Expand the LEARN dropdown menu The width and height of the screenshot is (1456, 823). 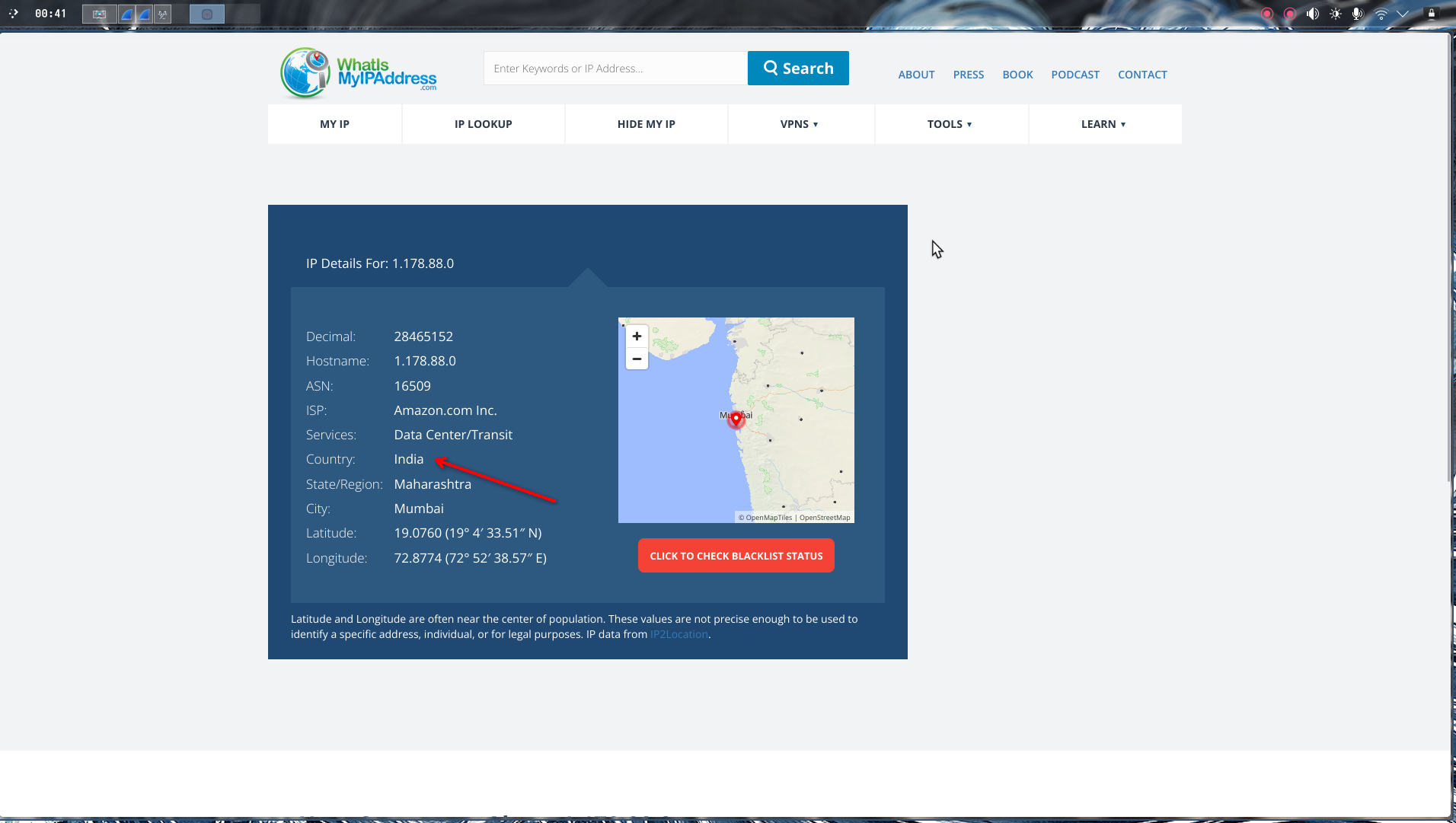[x=1103, y=123]
